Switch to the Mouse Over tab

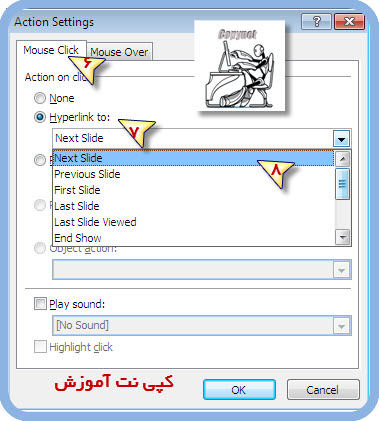coord(119,52)
